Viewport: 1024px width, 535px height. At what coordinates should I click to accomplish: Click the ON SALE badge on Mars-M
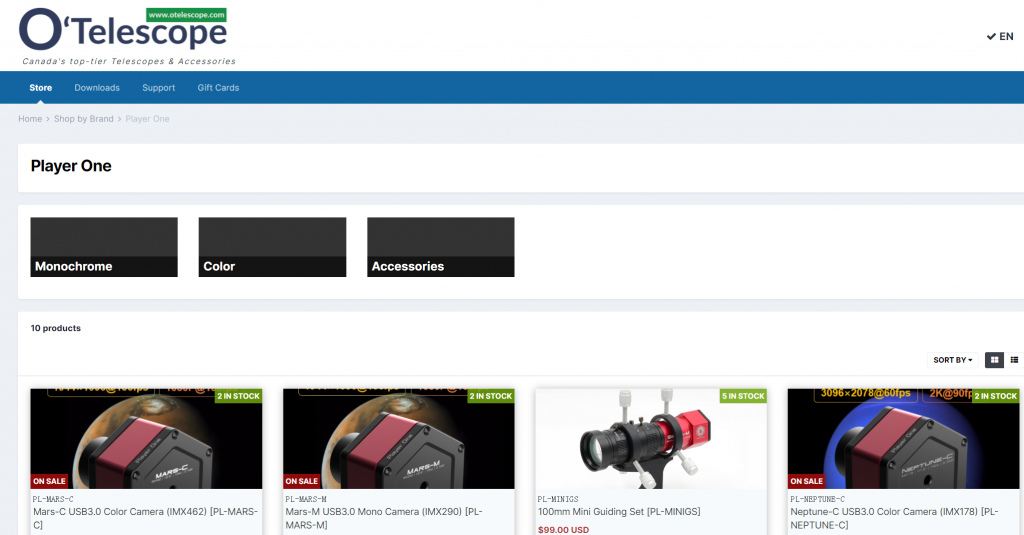[x=302, y=481]
